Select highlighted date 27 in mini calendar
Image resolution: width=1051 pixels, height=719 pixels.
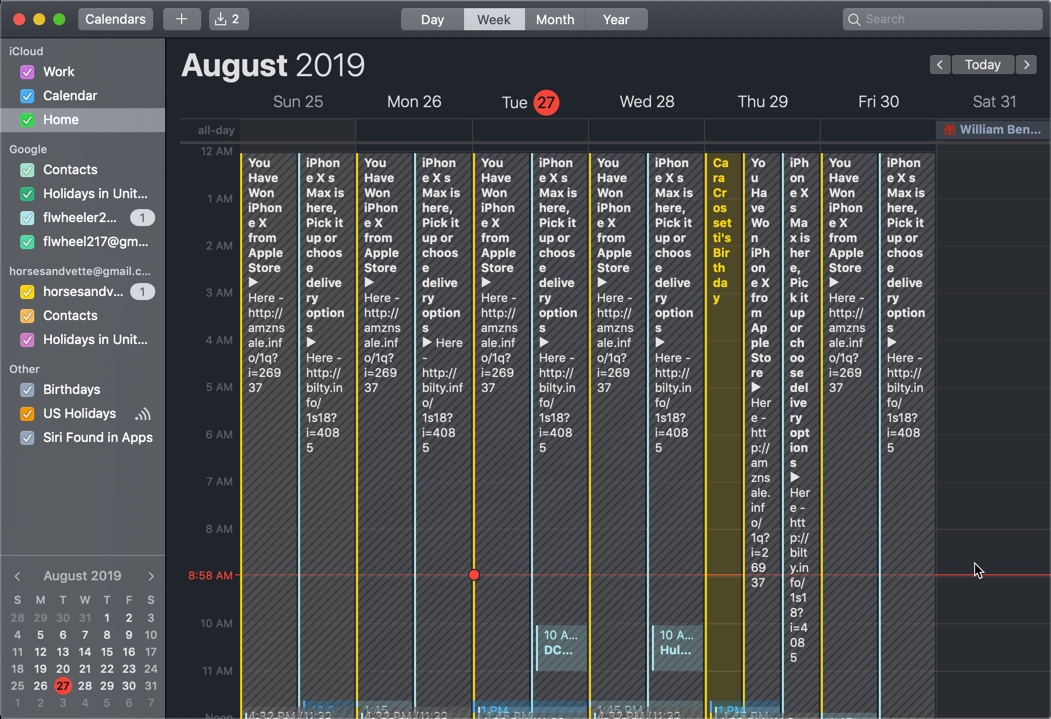coord(62,686)
